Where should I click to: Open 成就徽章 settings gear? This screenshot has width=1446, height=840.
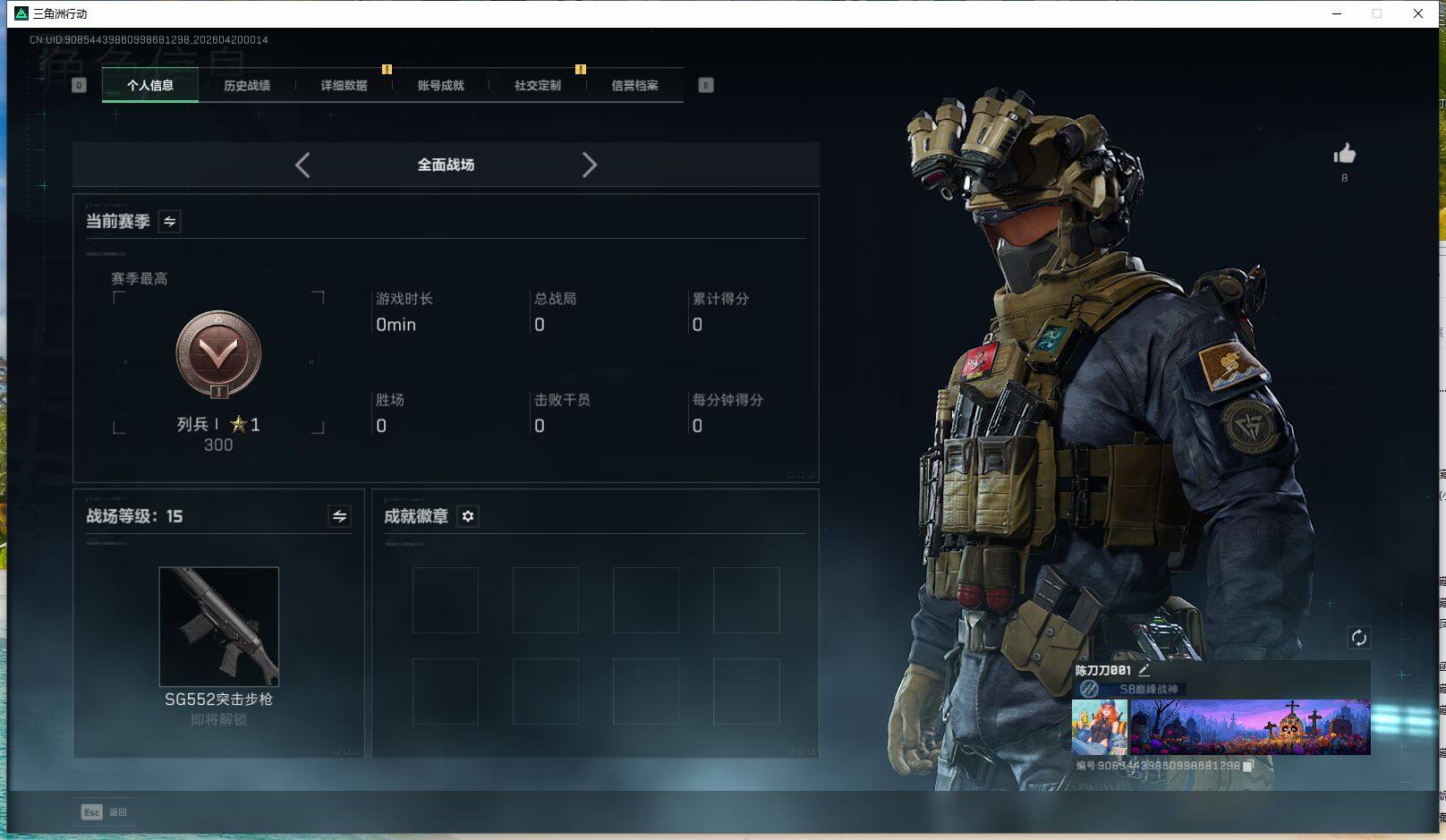468,516
